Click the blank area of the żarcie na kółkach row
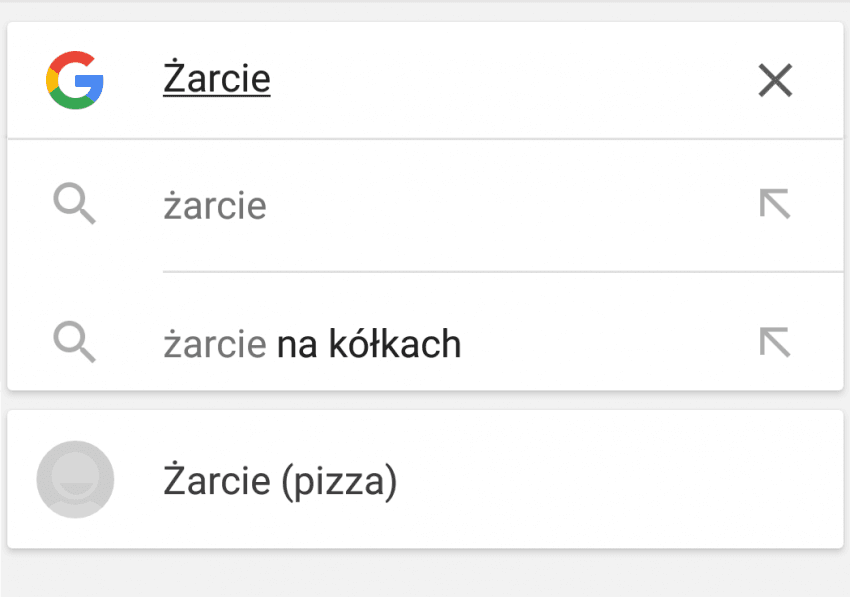This screenshot has height=597, width=850. click(x=607, y=344)
